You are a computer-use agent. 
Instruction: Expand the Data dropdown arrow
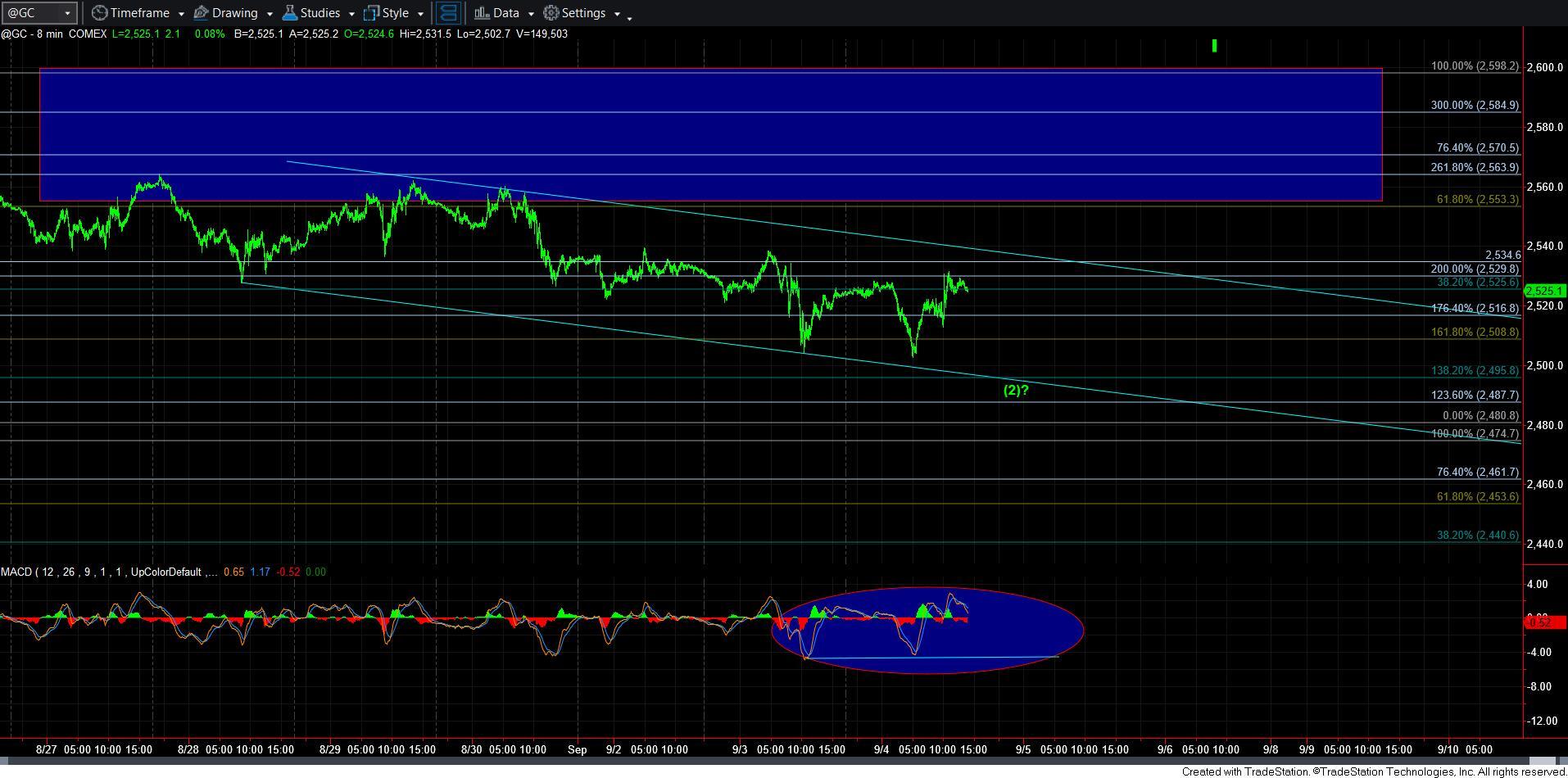(531, 14)
